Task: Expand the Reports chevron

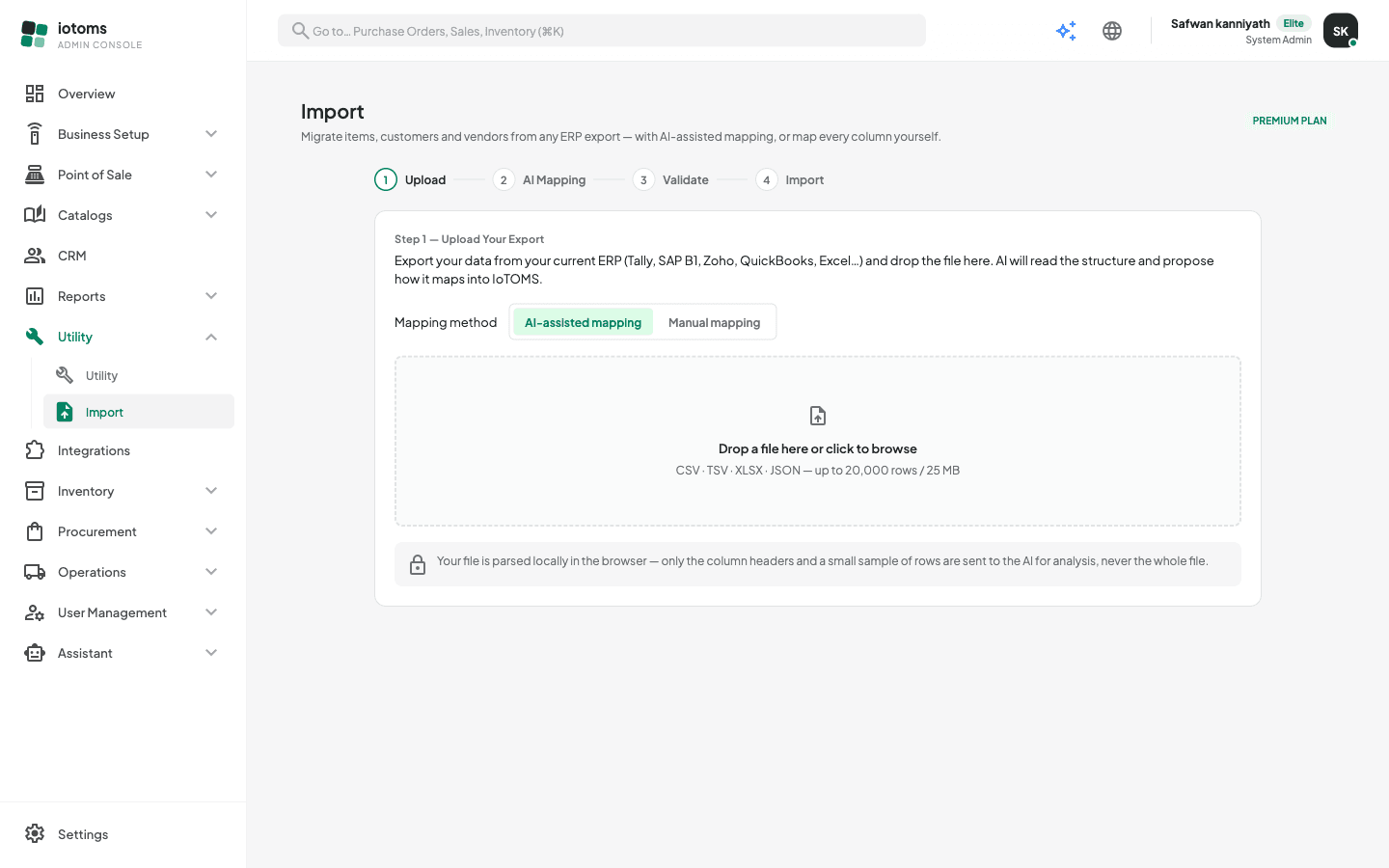Action: click(x=211, y=296)
